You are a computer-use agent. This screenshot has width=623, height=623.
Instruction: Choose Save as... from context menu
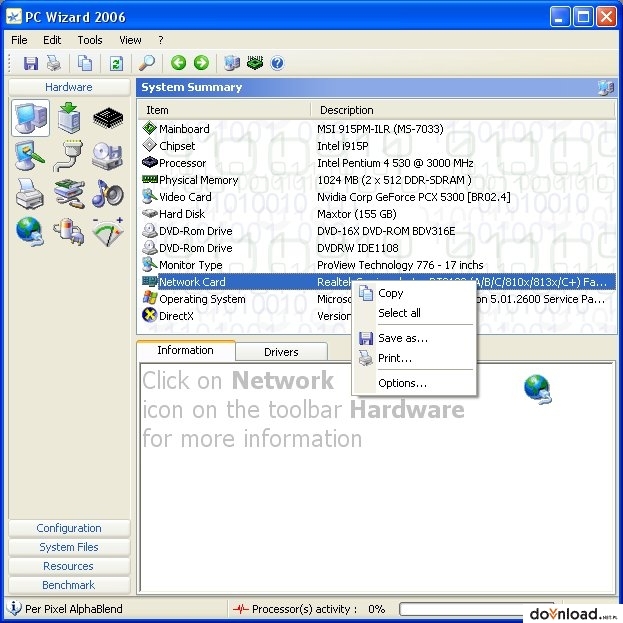tap(414, 338)
